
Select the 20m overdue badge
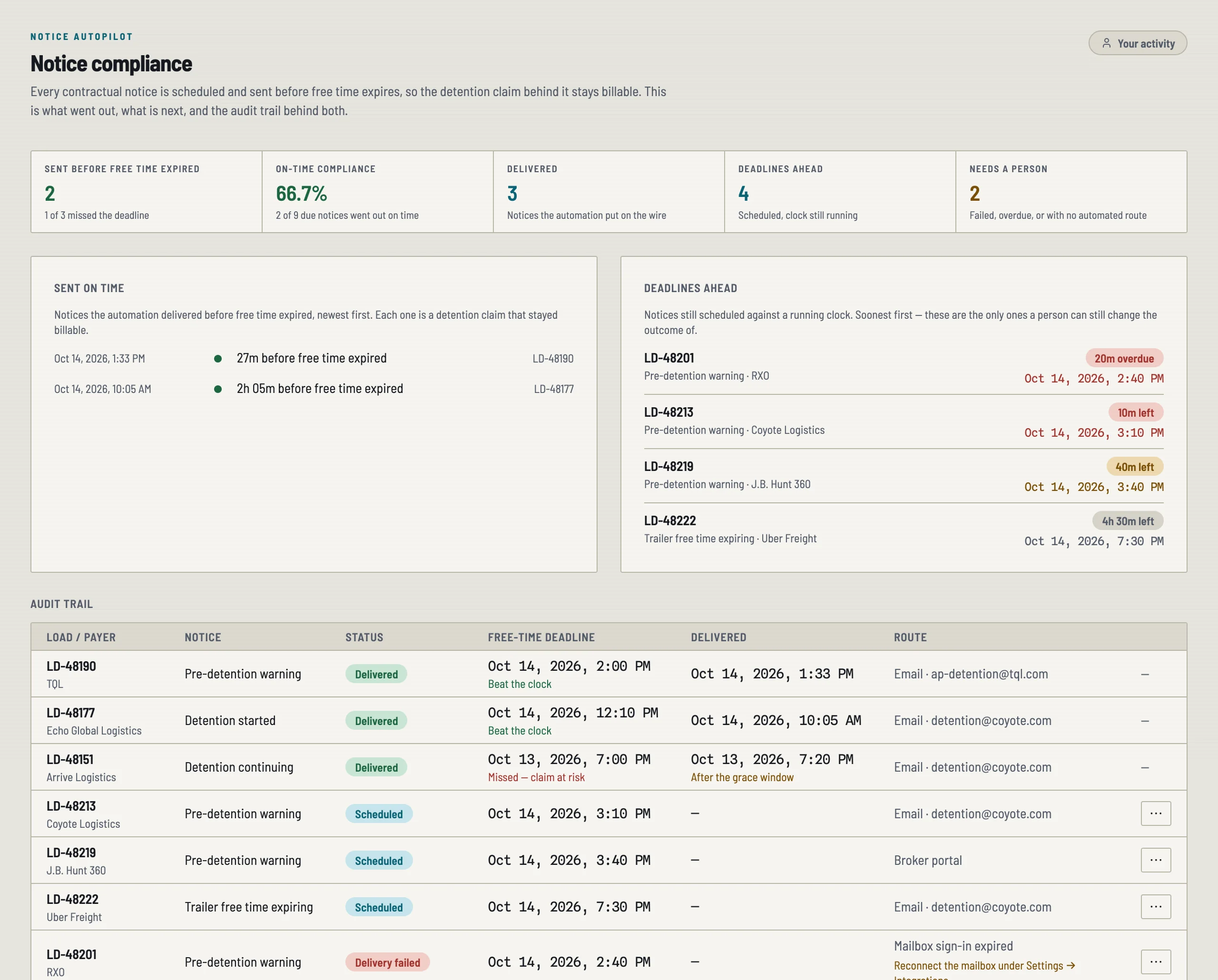pos(1124,358)
